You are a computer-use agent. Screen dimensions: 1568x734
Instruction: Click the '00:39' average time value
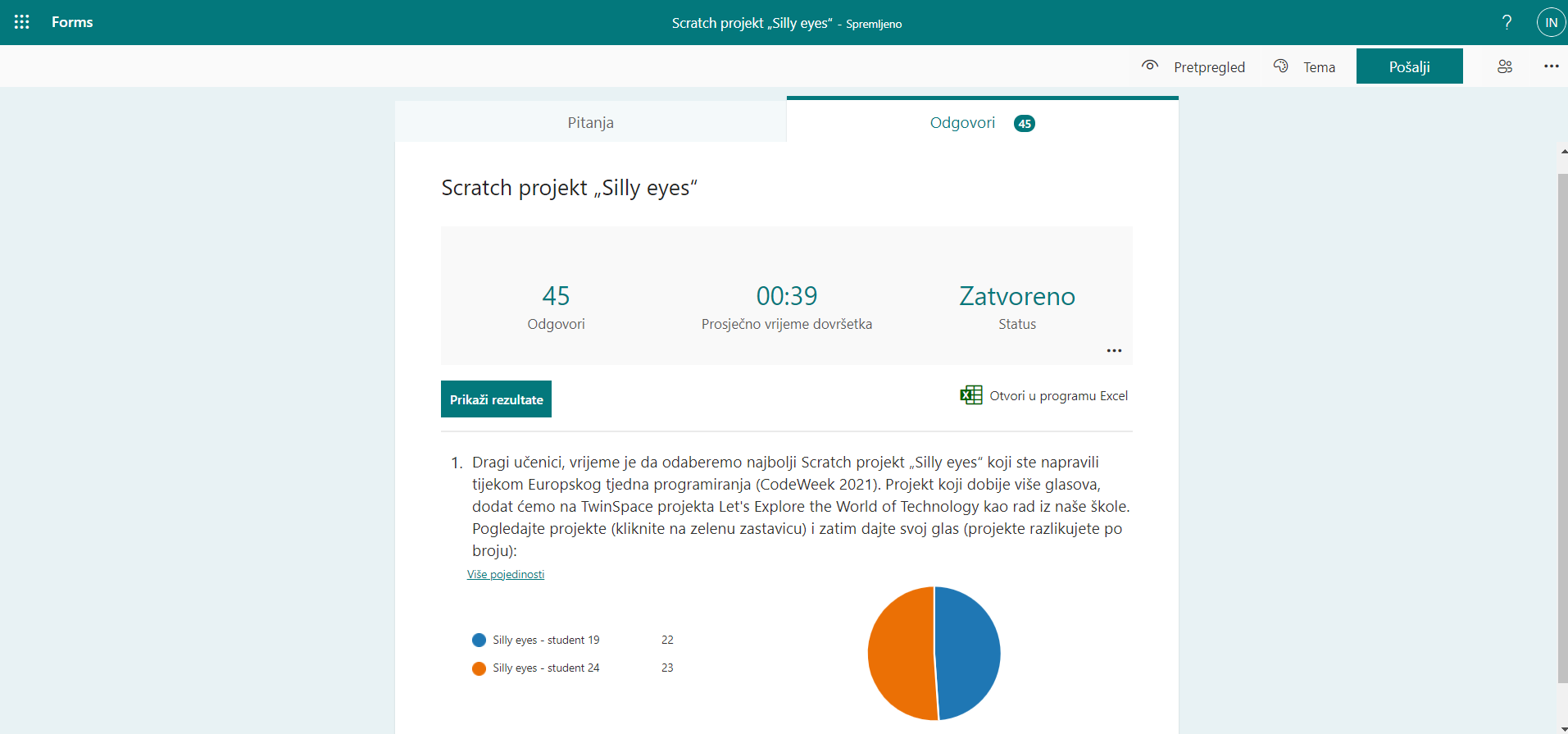(x=787, y=296)
